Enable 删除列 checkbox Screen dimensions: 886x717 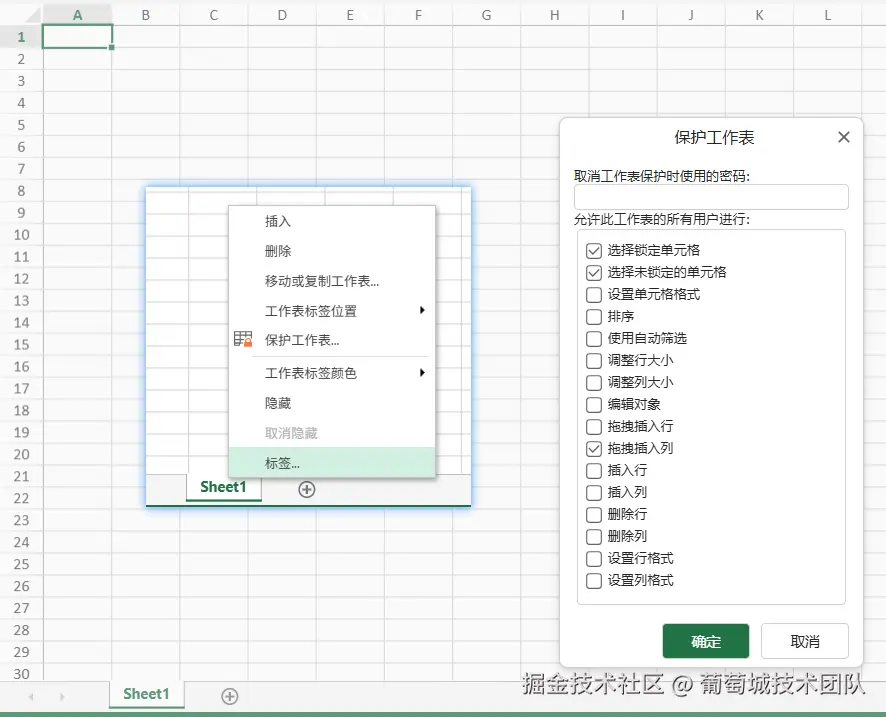pos(594,536)
